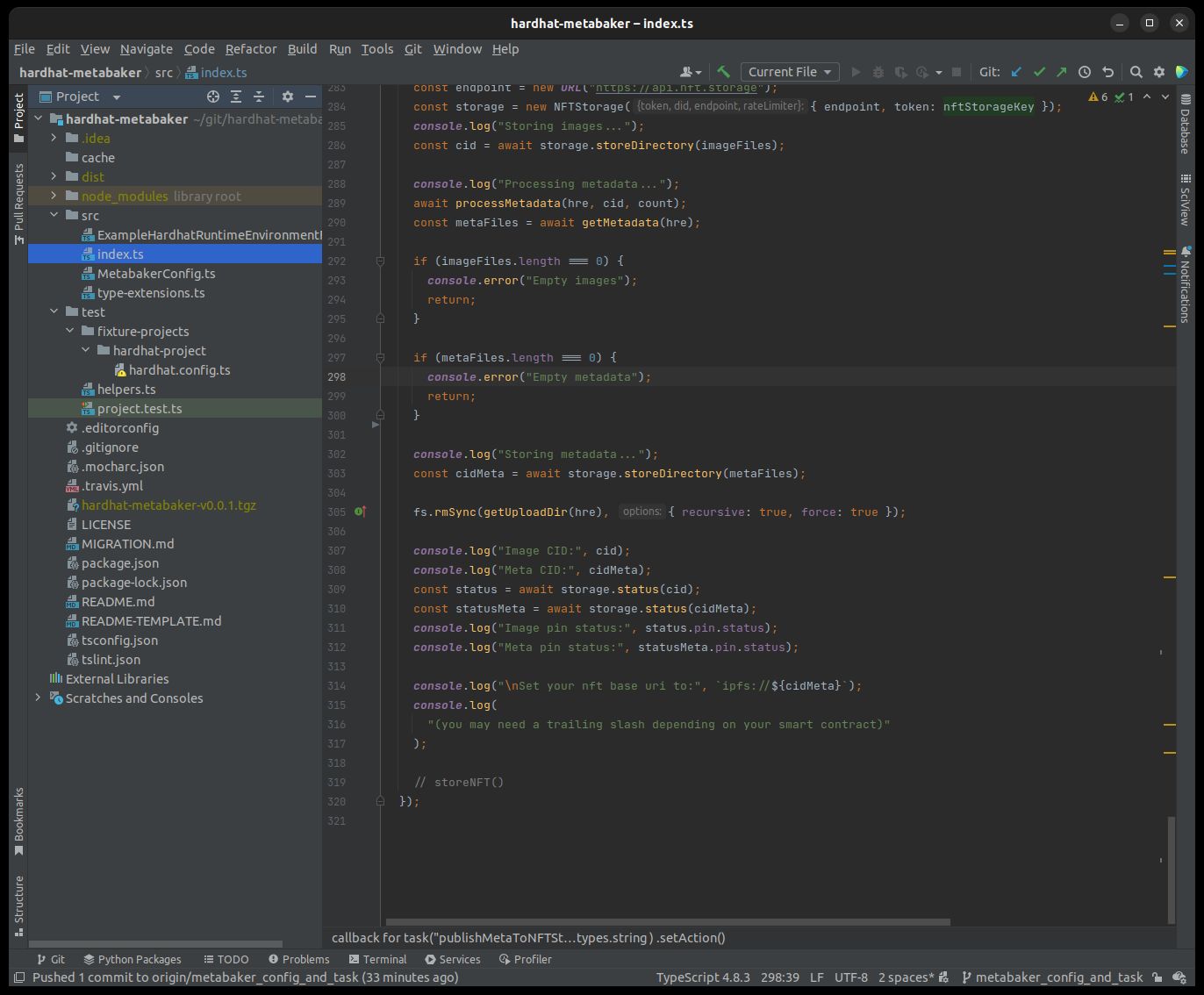Screen dimensions: 1204x995
Task: Open the Build menu
Action: pyautogui.click(x=302, y=49)
